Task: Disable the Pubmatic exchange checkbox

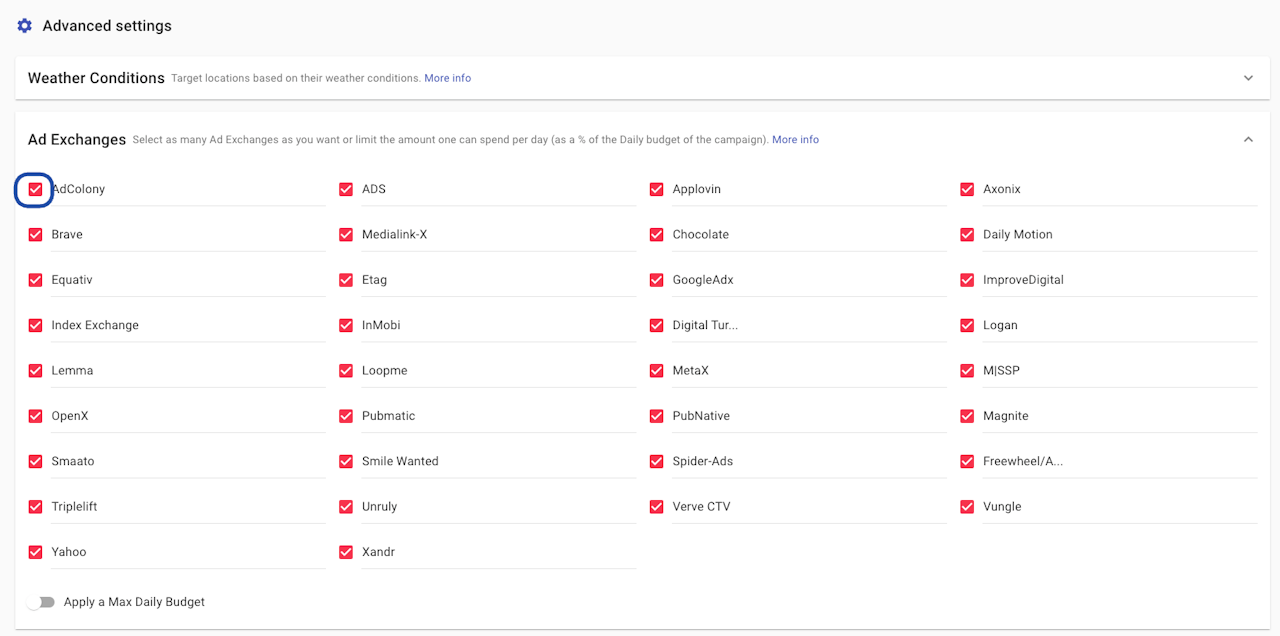Action: (346, 416)
